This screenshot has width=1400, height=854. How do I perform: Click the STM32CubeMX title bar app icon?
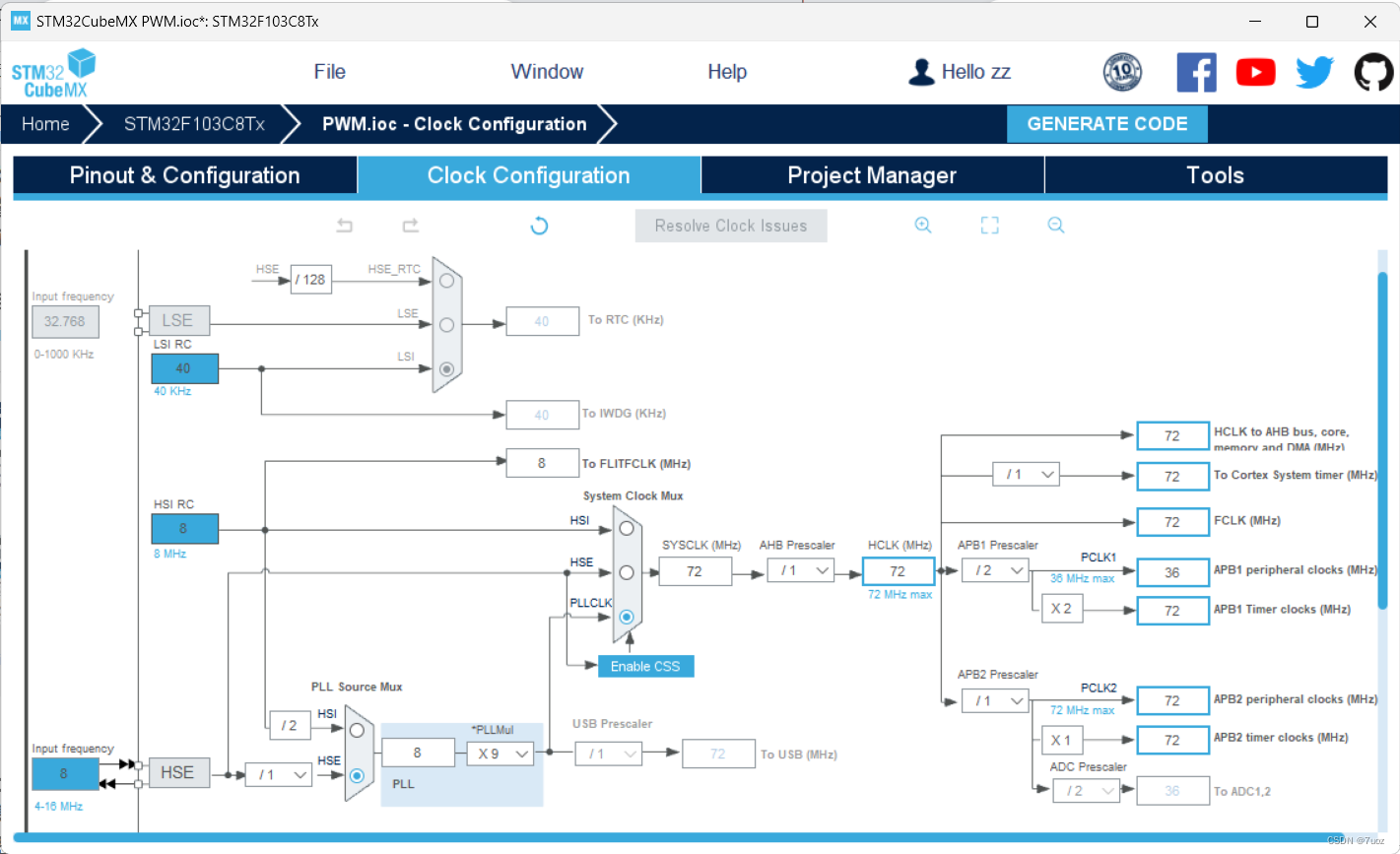point(20,21)
